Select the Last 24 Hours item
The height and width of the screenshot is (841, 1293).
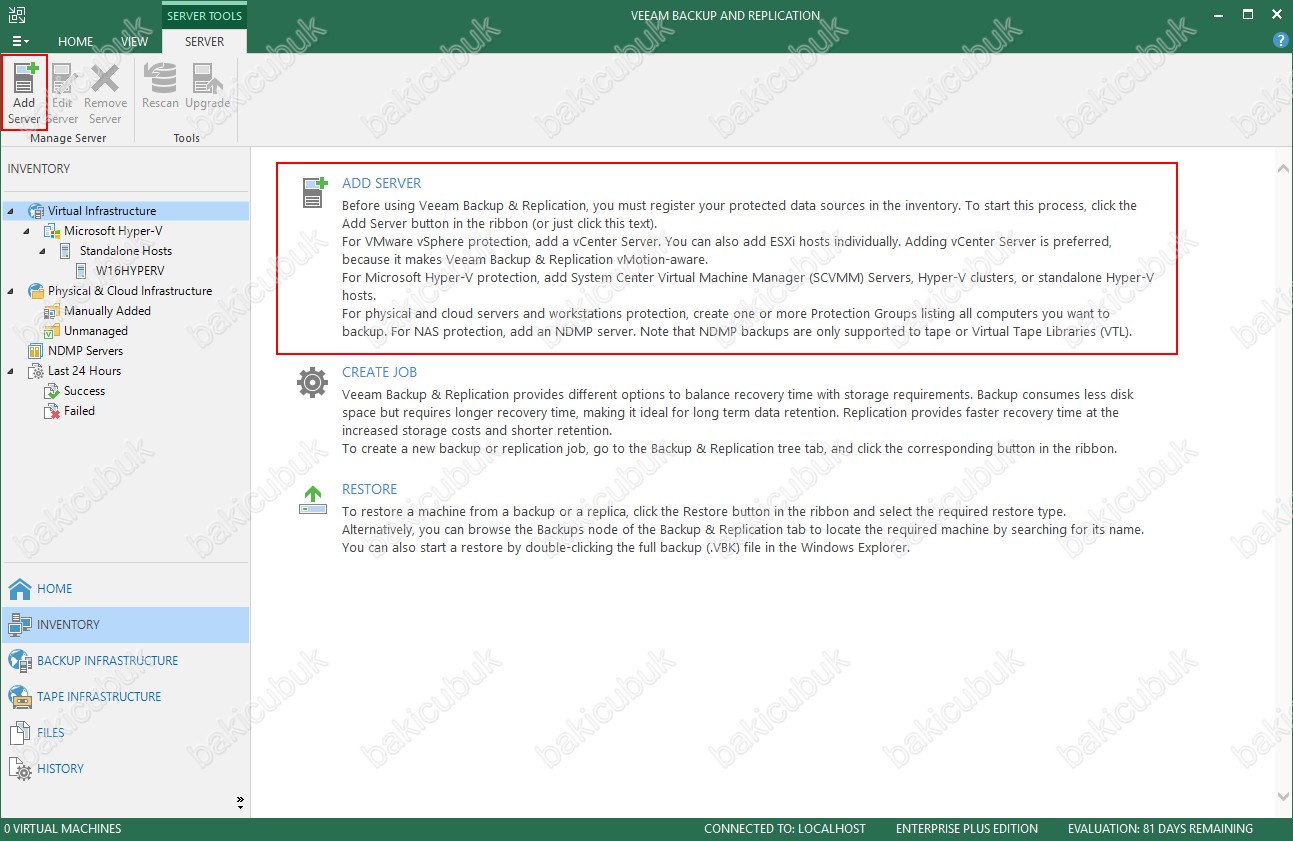pos(84,371)
